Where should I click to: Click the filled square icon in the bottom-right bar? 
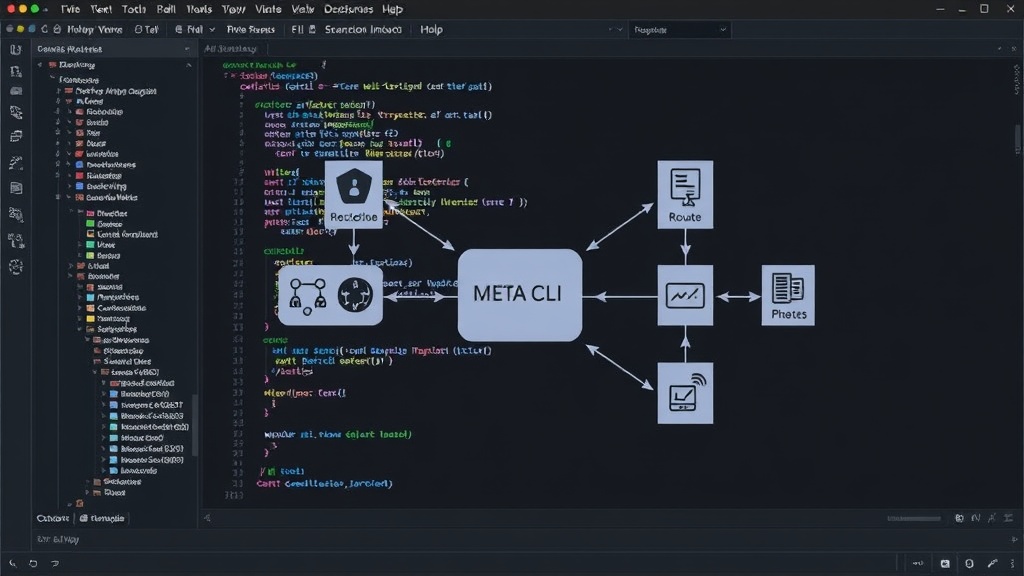tap(945, 563)
